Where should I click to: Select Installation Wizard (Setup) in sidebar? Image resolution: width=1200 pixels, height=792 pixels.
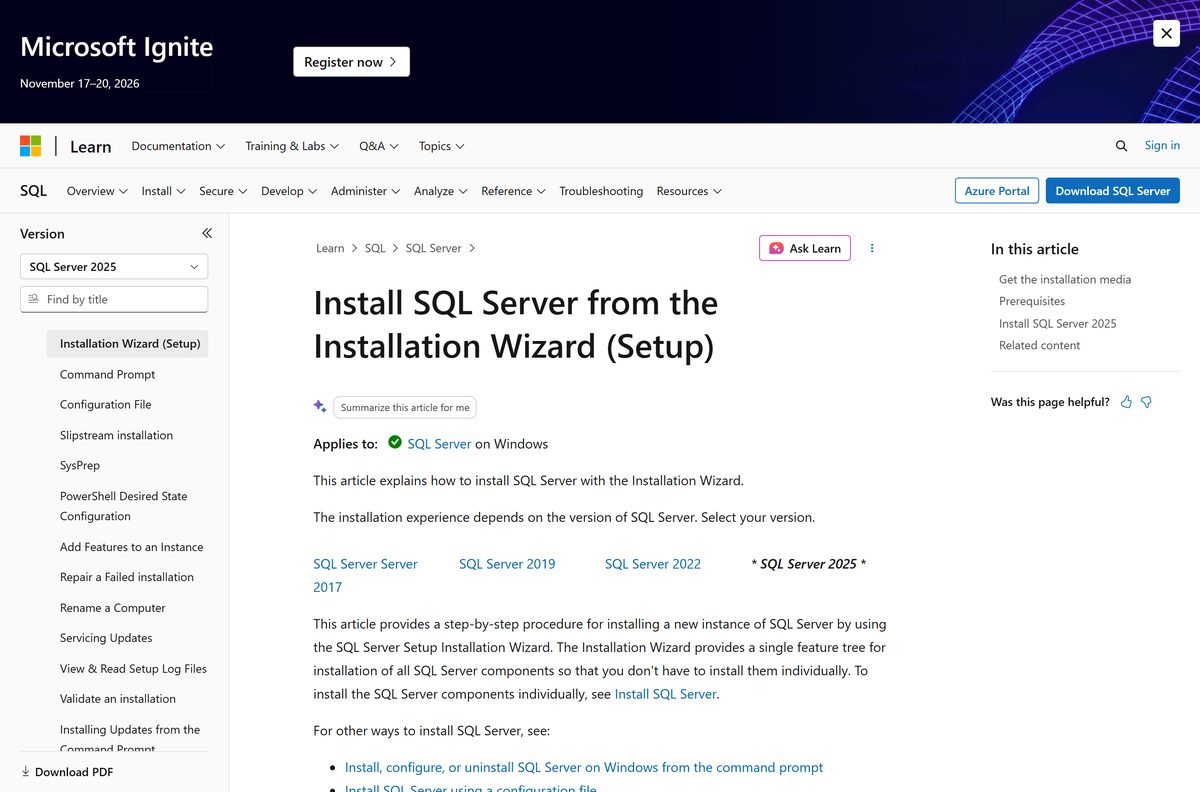[128, 343]
